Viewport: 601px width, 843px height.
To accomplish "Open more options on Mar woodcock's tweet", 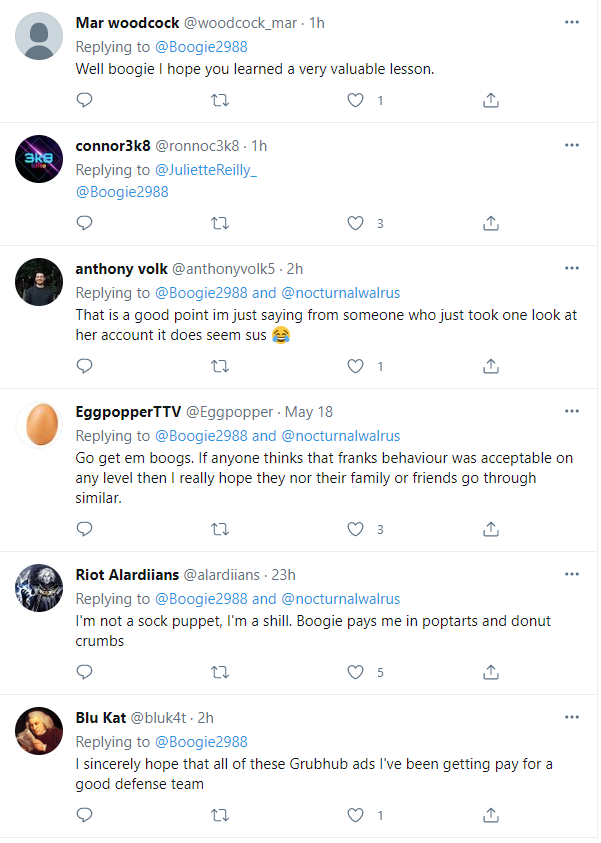I will coord(572,22).
